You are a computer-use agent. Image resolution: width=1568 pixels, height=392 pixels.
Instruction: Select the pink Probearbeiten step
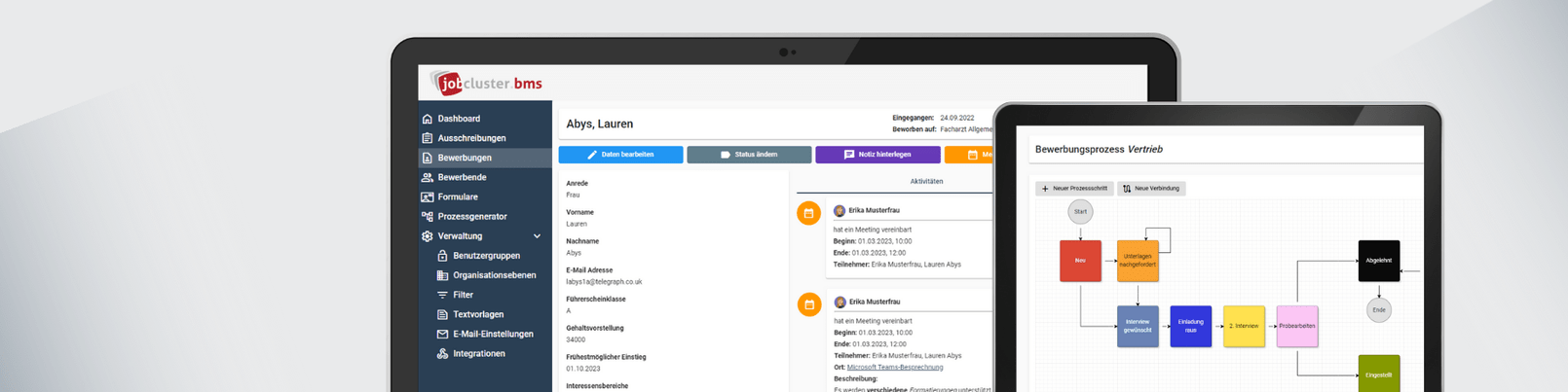[1297, 326]
